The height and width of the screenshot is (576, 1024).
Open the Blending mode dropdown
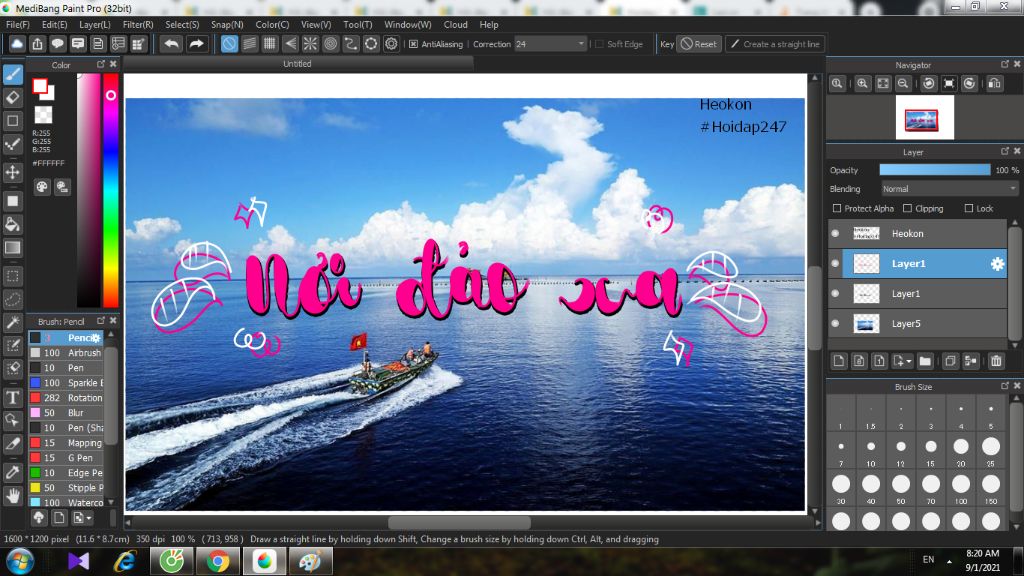950,189
